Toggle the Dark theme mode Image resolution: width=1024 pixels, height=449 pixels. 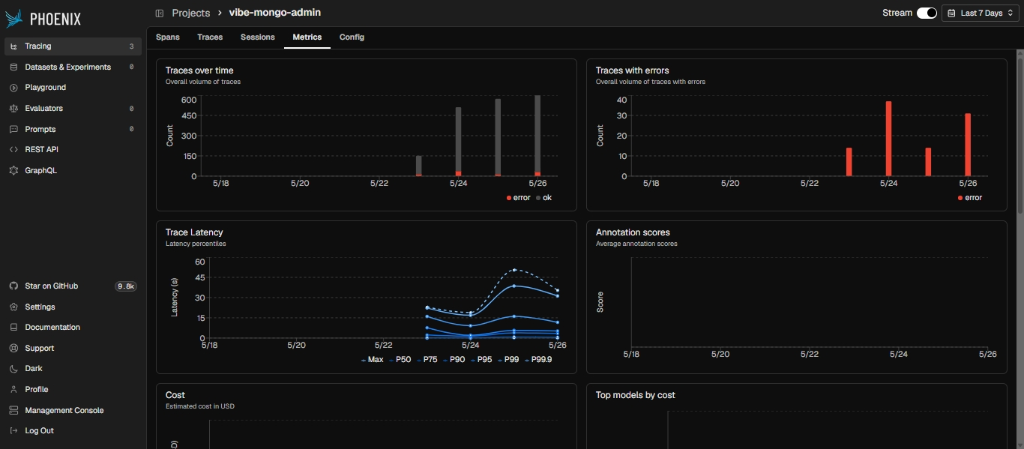click(33, 369)
